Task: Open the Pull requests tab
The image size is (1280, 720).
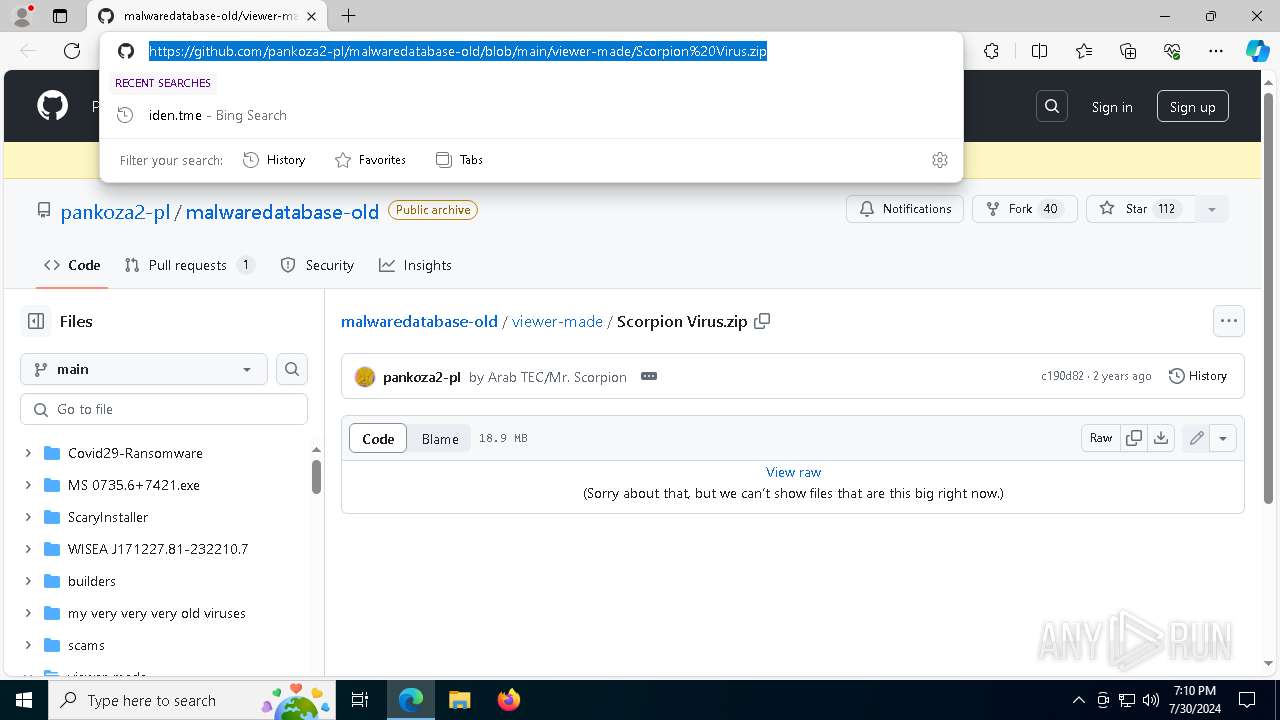Action: click(189, 265)
